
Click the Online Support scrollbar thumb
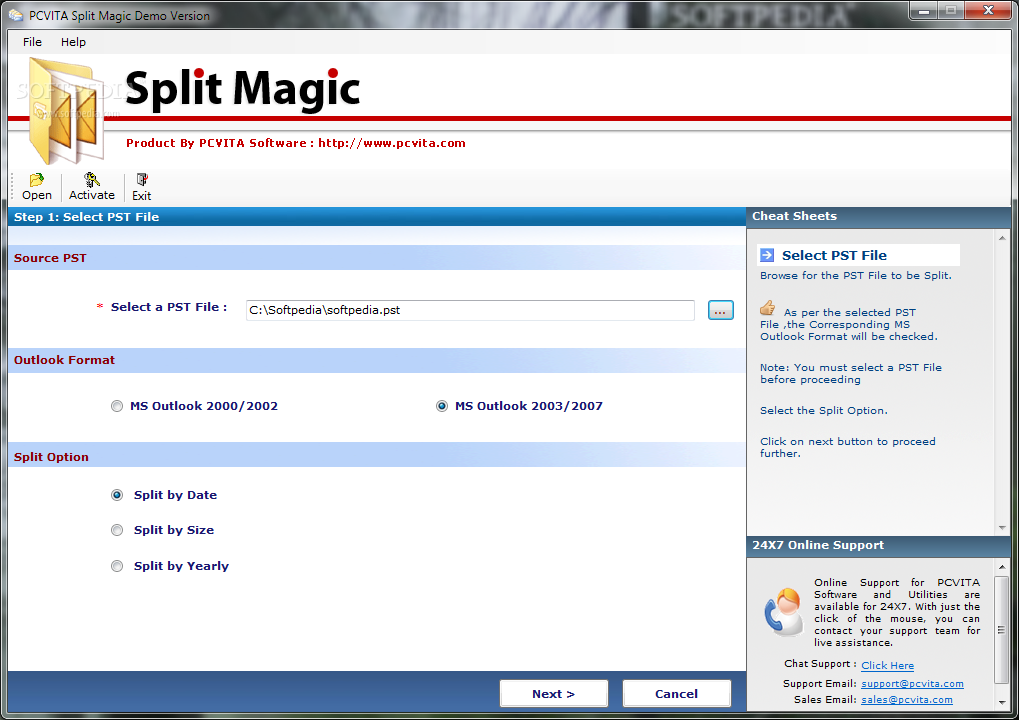[1001, 630]
